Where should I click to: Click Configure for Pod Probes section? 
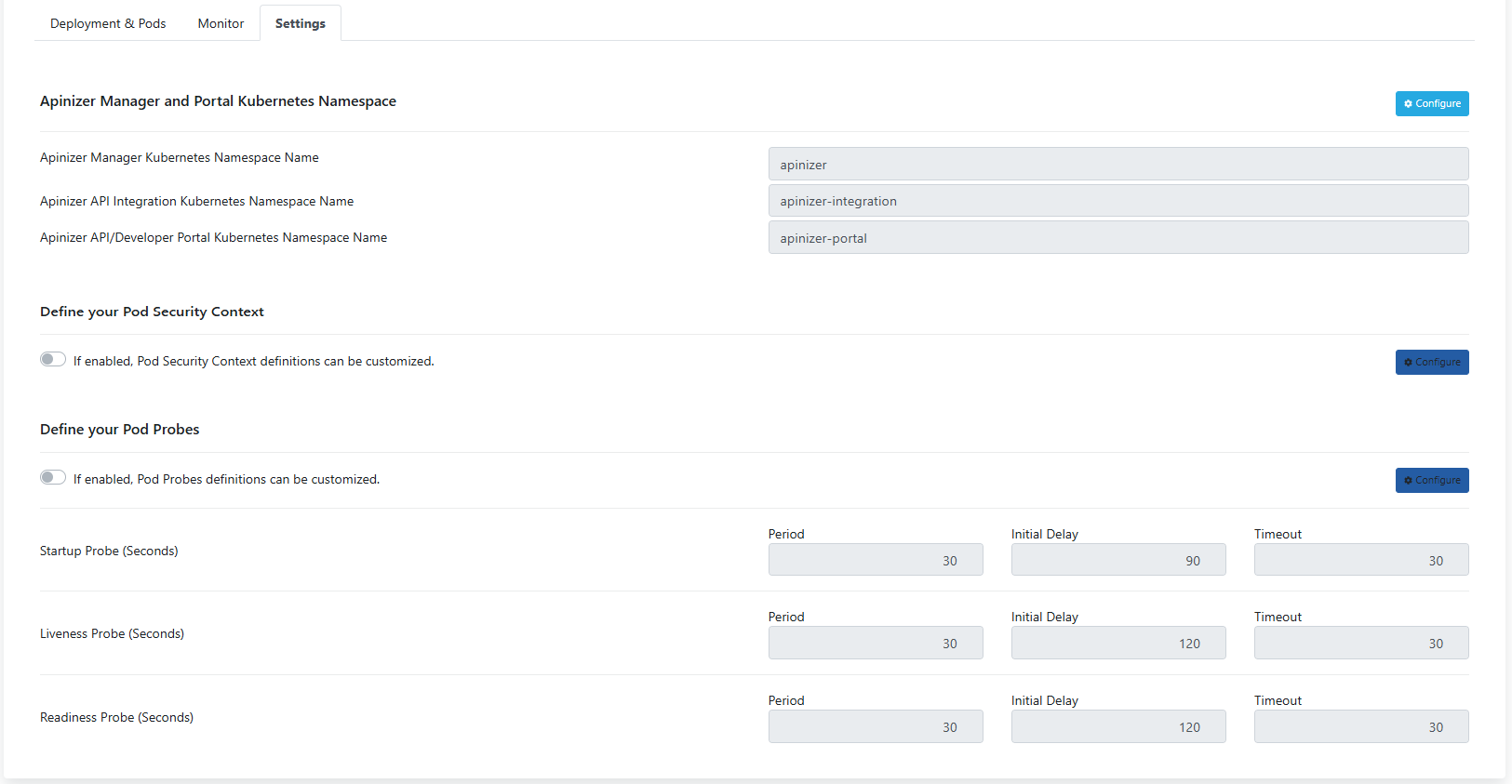coord(1431,480)
